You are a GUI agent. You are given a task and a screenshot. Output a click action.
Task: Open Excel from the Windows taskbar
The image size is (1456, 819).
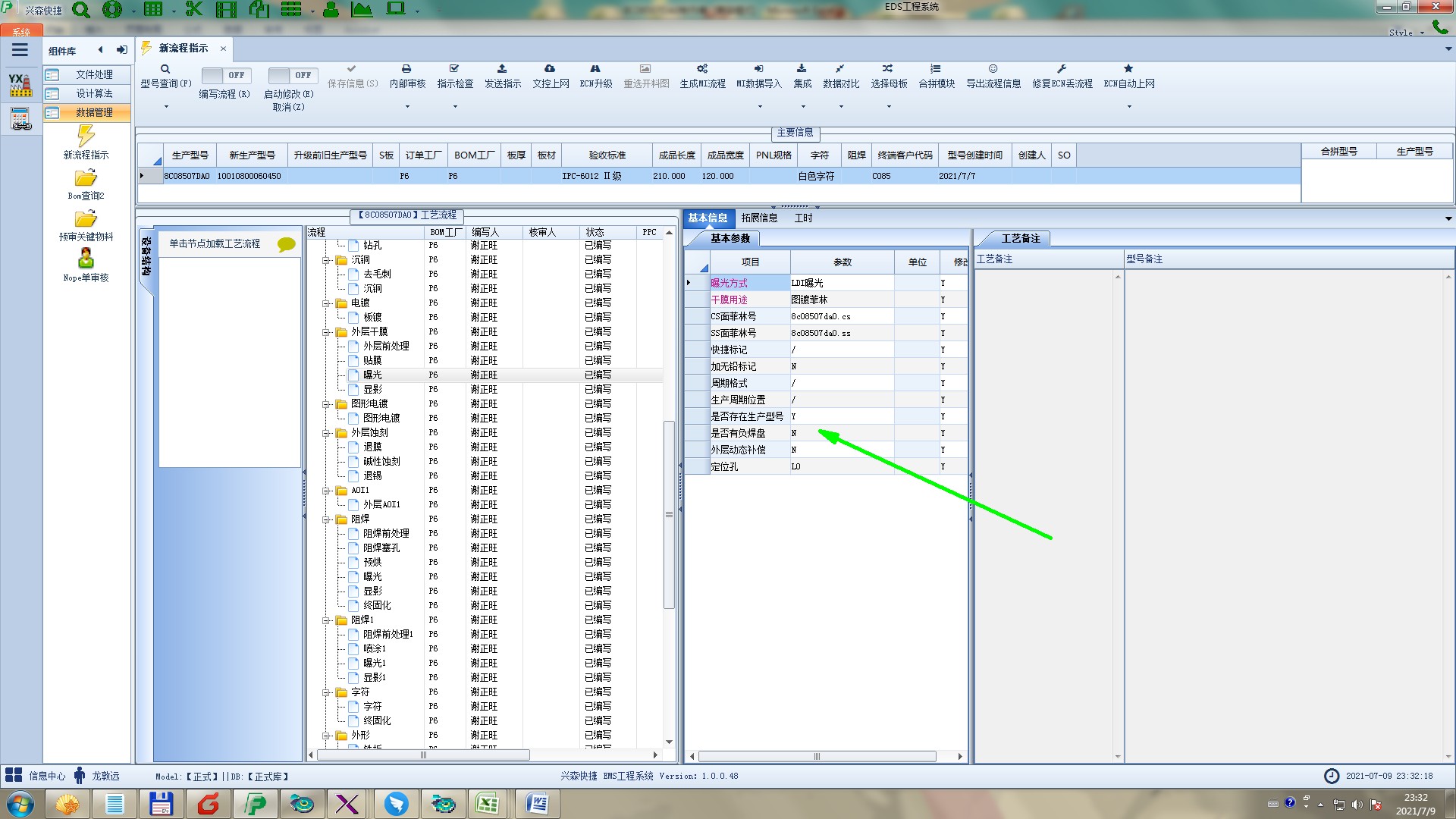[x=488, y=804]
